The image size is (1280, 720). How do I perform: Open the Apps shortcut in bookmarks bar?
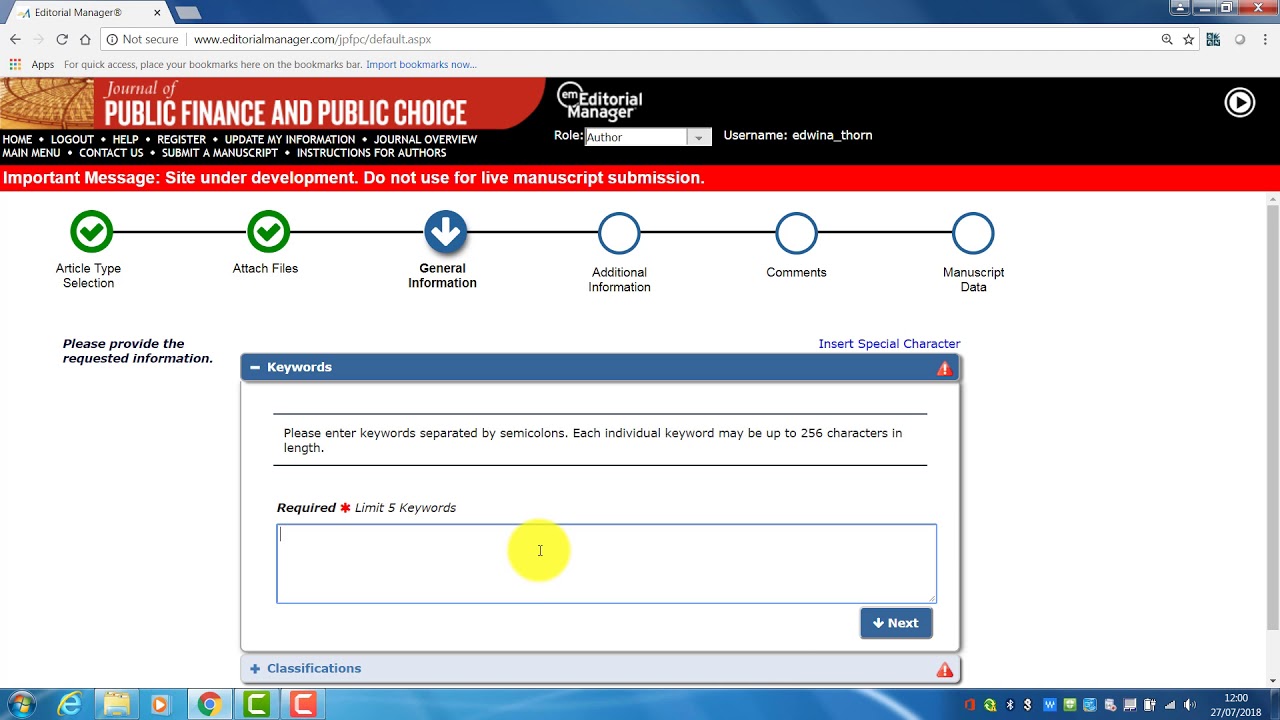[32, 65]
